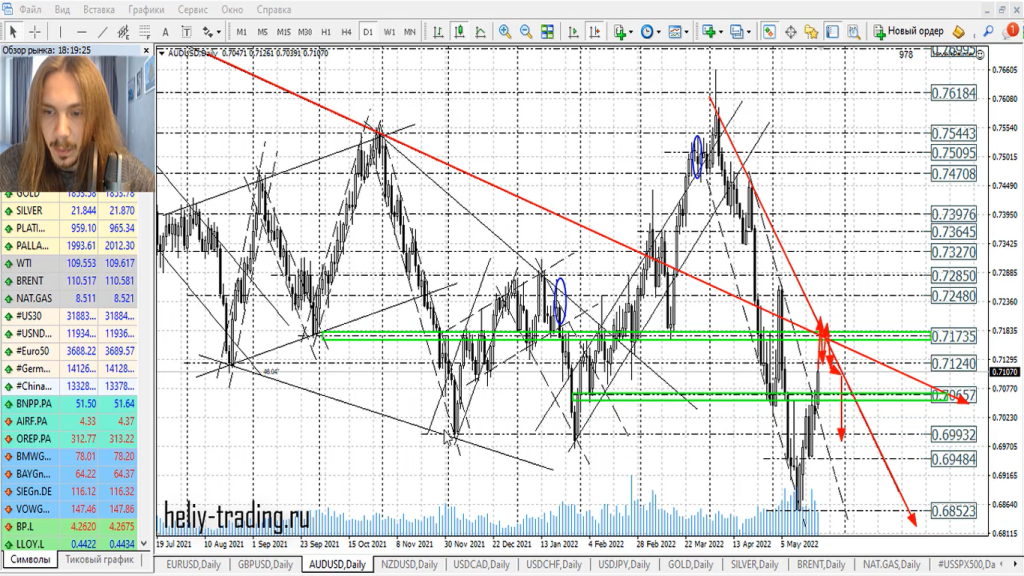Expand the clock periodicity dropdown
1024x576 pixels.
pyautogui.click(x=652, y=32)
